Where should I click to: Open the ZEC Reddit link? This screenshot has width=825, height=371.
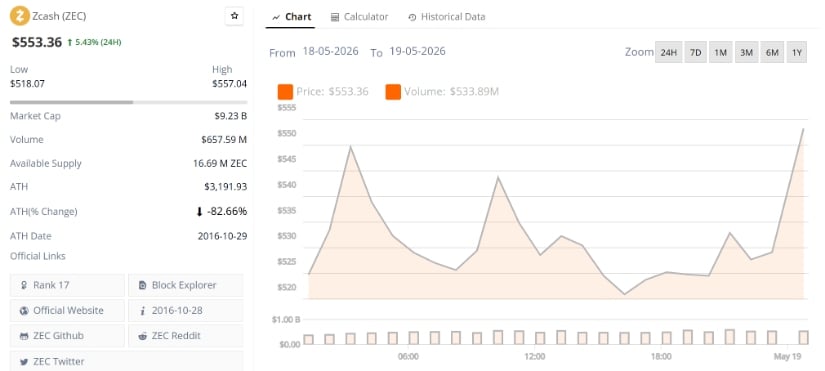(186, 336)
